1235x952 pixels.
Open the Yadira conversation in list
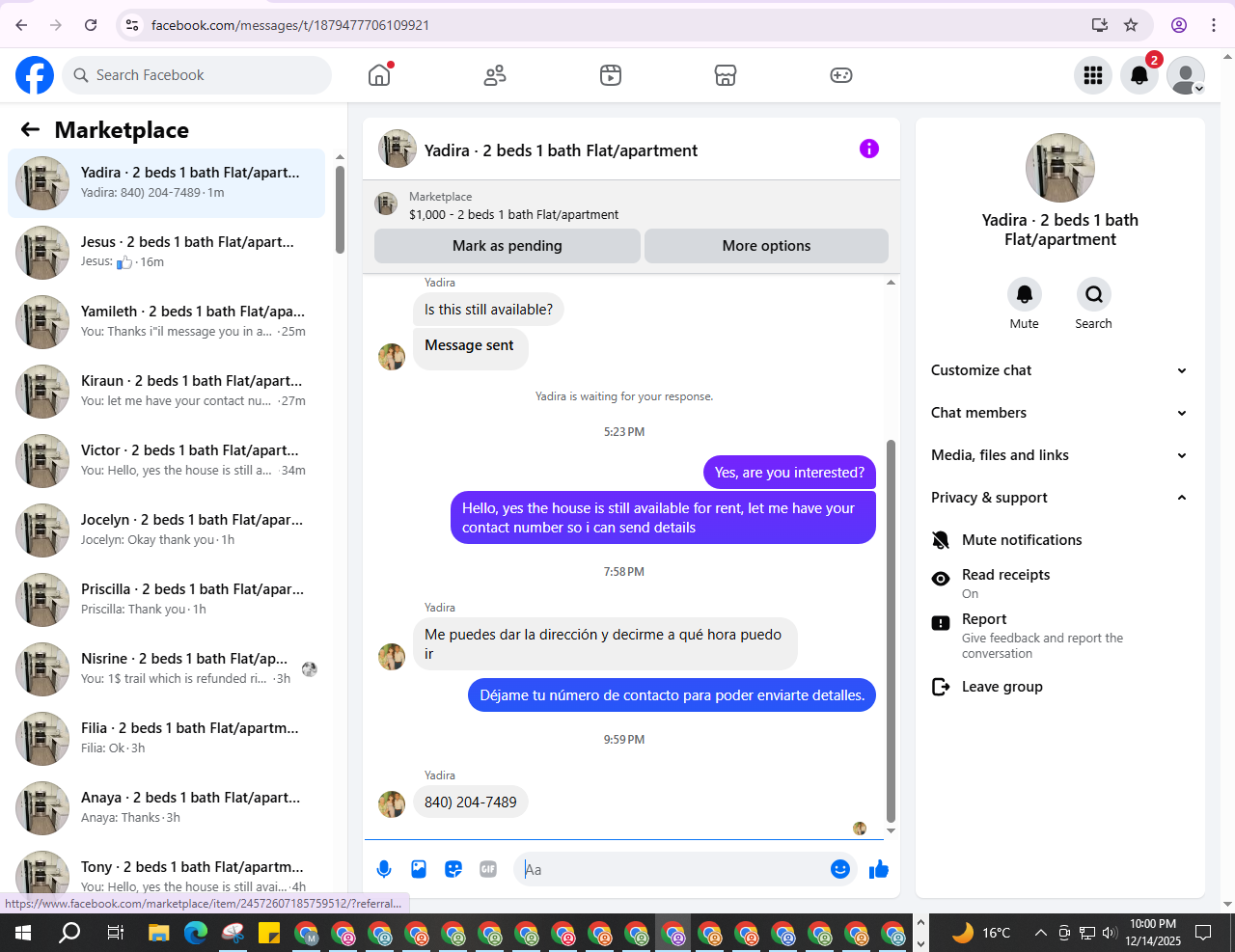[167, 183]
